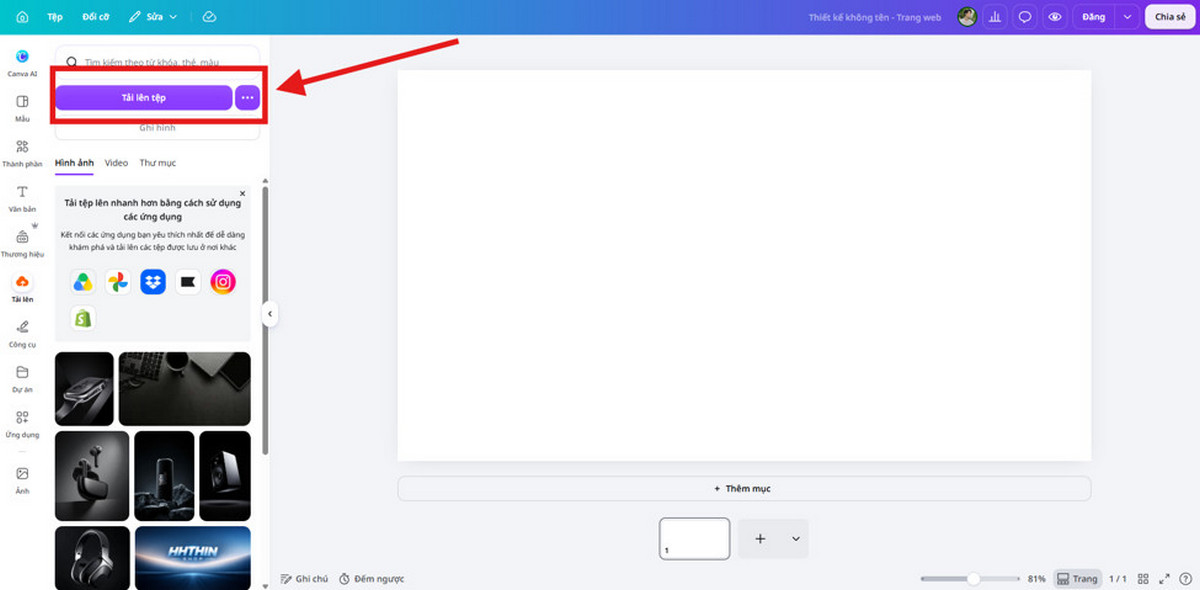This screenshot has height=590, width=1200.
Task: Open the Công cụ tools panel
Action: click(22, 333)
